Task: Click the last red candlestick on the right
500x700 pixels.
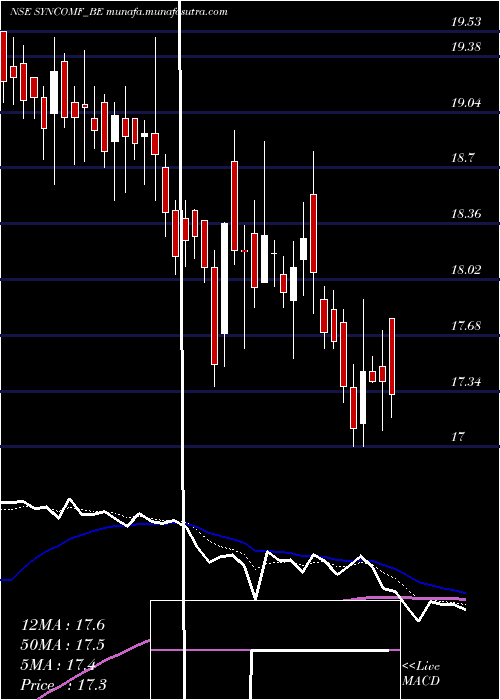Action: click(x=392, y=356)
